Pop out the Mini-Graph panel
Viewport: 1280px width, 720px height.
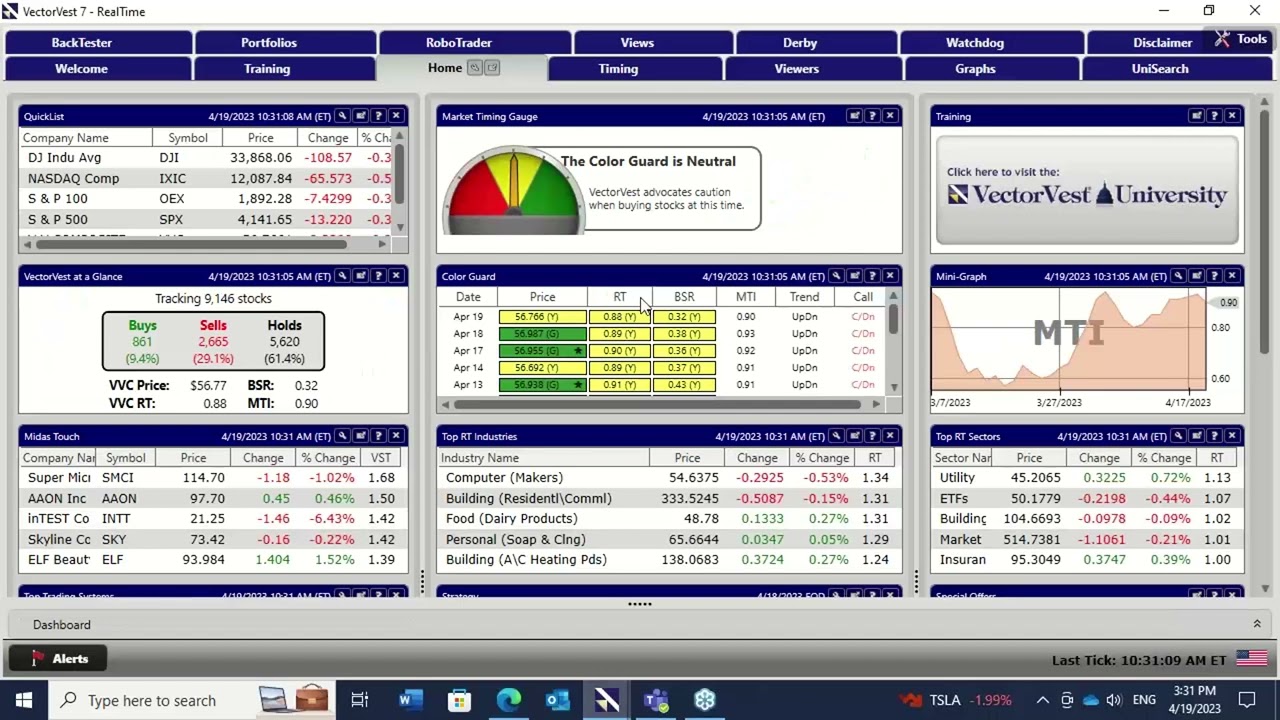point(1196,276)
